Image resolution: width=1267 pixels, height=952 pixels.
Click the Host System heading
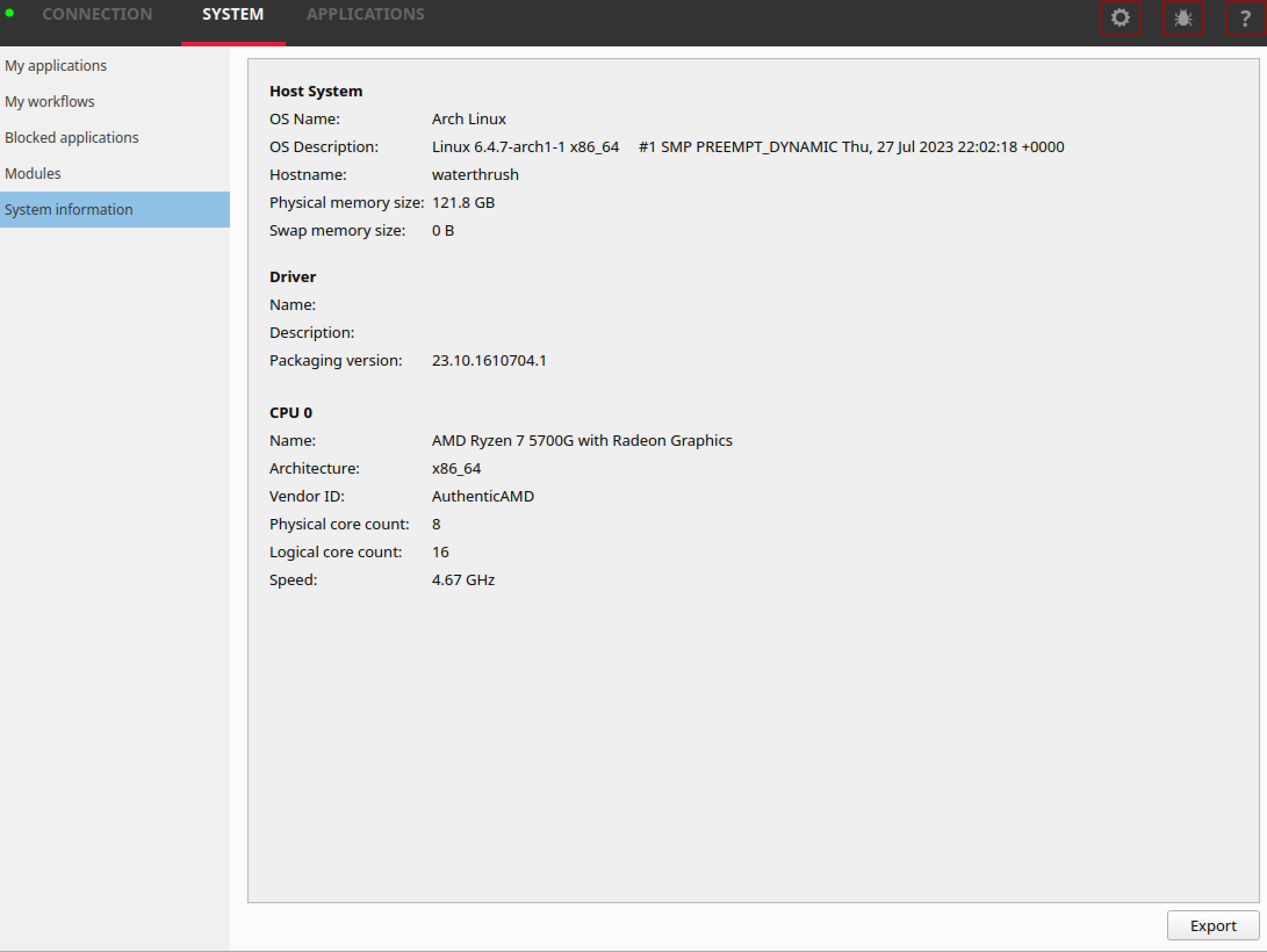(315, 91)
